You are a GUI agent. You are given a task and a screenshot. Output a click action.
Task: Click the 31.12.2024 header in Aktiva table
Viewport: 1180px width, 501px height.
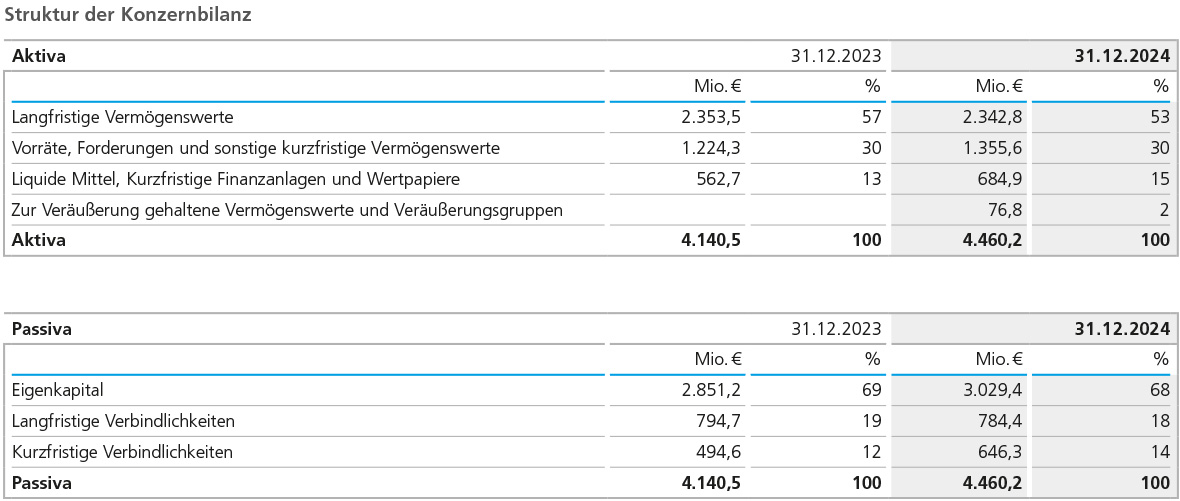tap(1121, 56)
